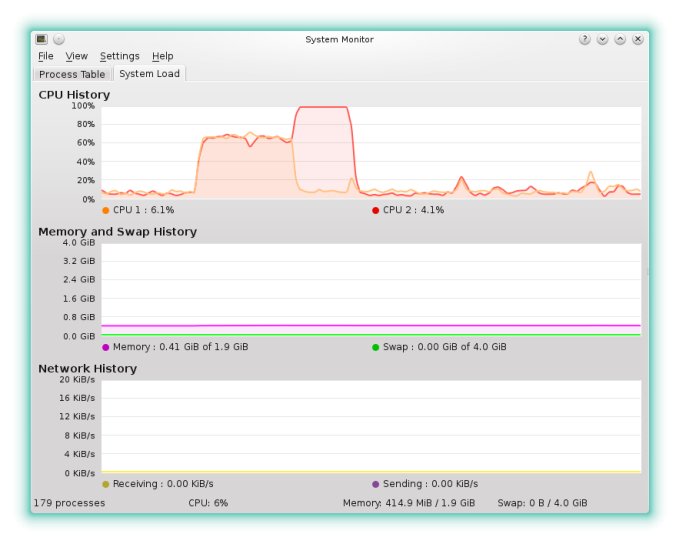Maximize the System Monitor window

tap(620, 39)
